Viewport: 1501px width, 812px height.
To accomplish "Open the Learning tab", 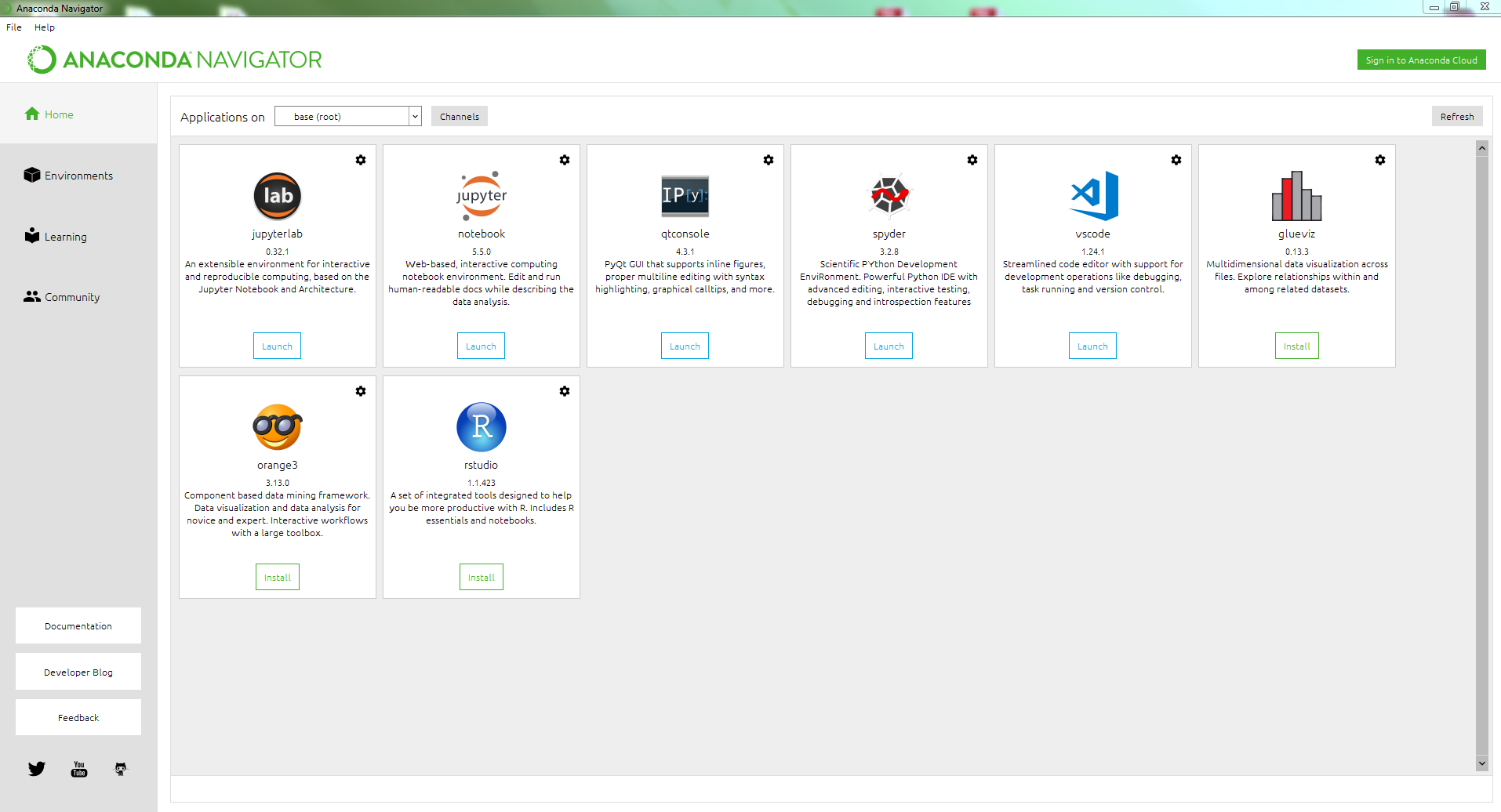I will click(56, 237).
